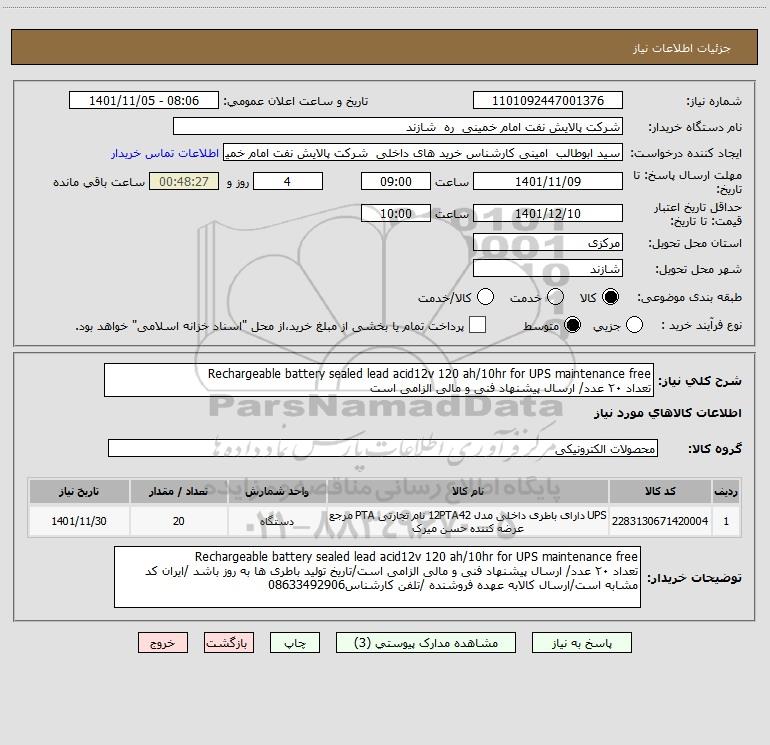Click the ردیف column header
770x745 pixels.
point(726,491)
